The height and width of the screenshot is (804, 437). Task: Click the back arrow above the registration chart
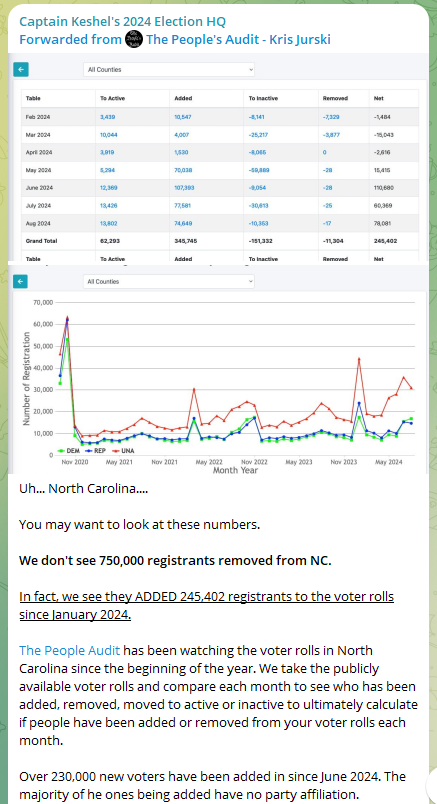pyautogui.click(x=21, y=281)
